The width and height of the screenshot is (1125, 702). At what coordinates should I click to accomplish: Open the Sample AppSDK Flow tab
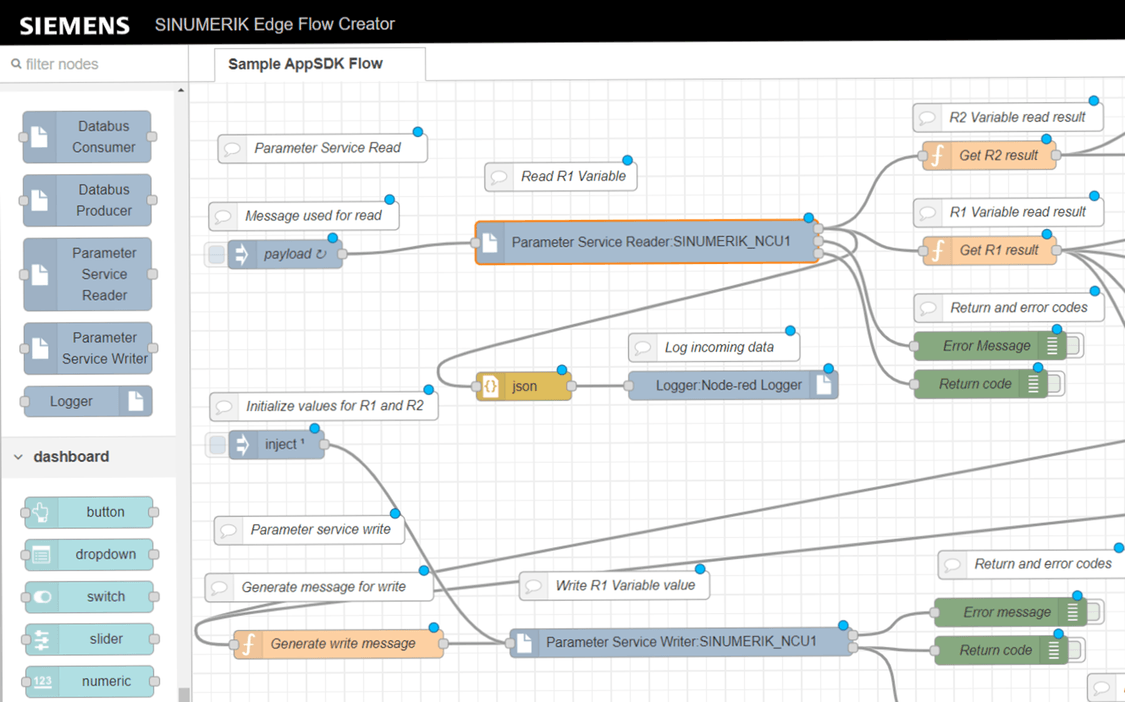click(319, 64)
